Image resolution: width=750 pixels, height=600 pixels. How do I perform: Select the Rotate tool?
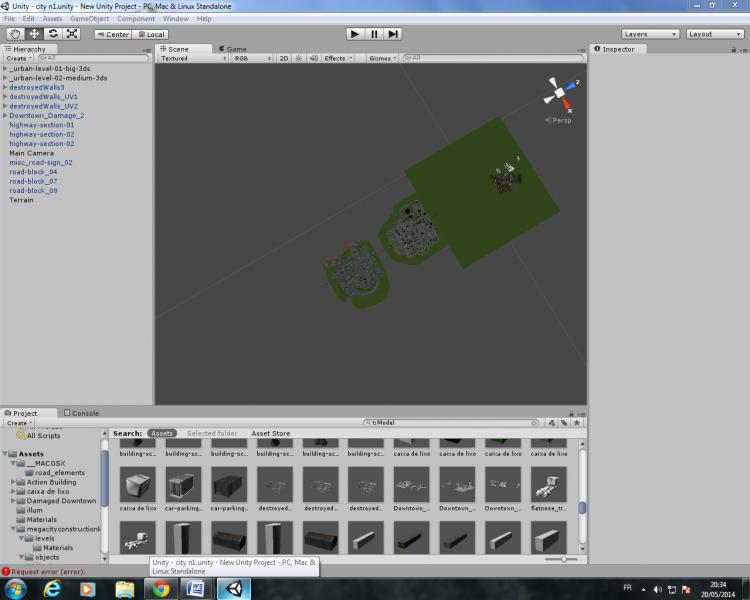coord(53,34)
